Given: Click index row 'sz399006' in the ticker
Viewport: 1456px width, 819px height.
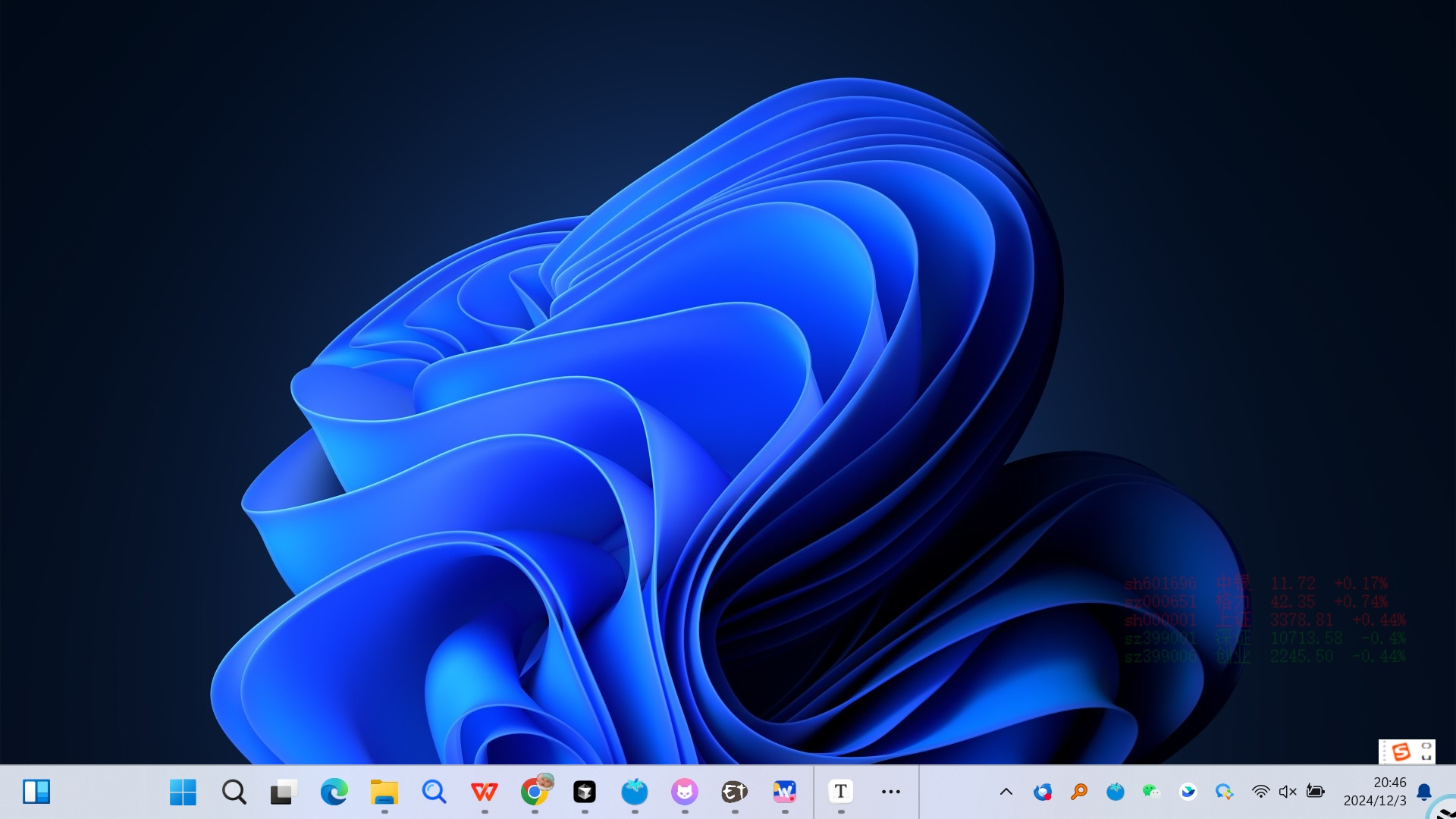Looking at the screenshot, I should (1265, 656).
